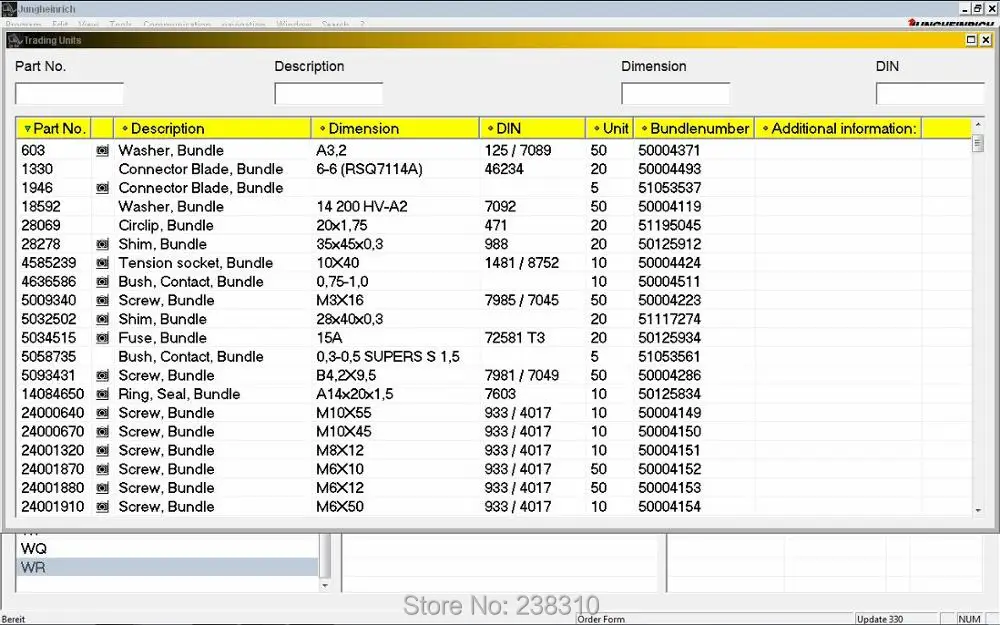Image resolution: width=1000 pixels, height=625 pixels.
Task: View the camera icon for part 24001880
Action: point(102,488)
